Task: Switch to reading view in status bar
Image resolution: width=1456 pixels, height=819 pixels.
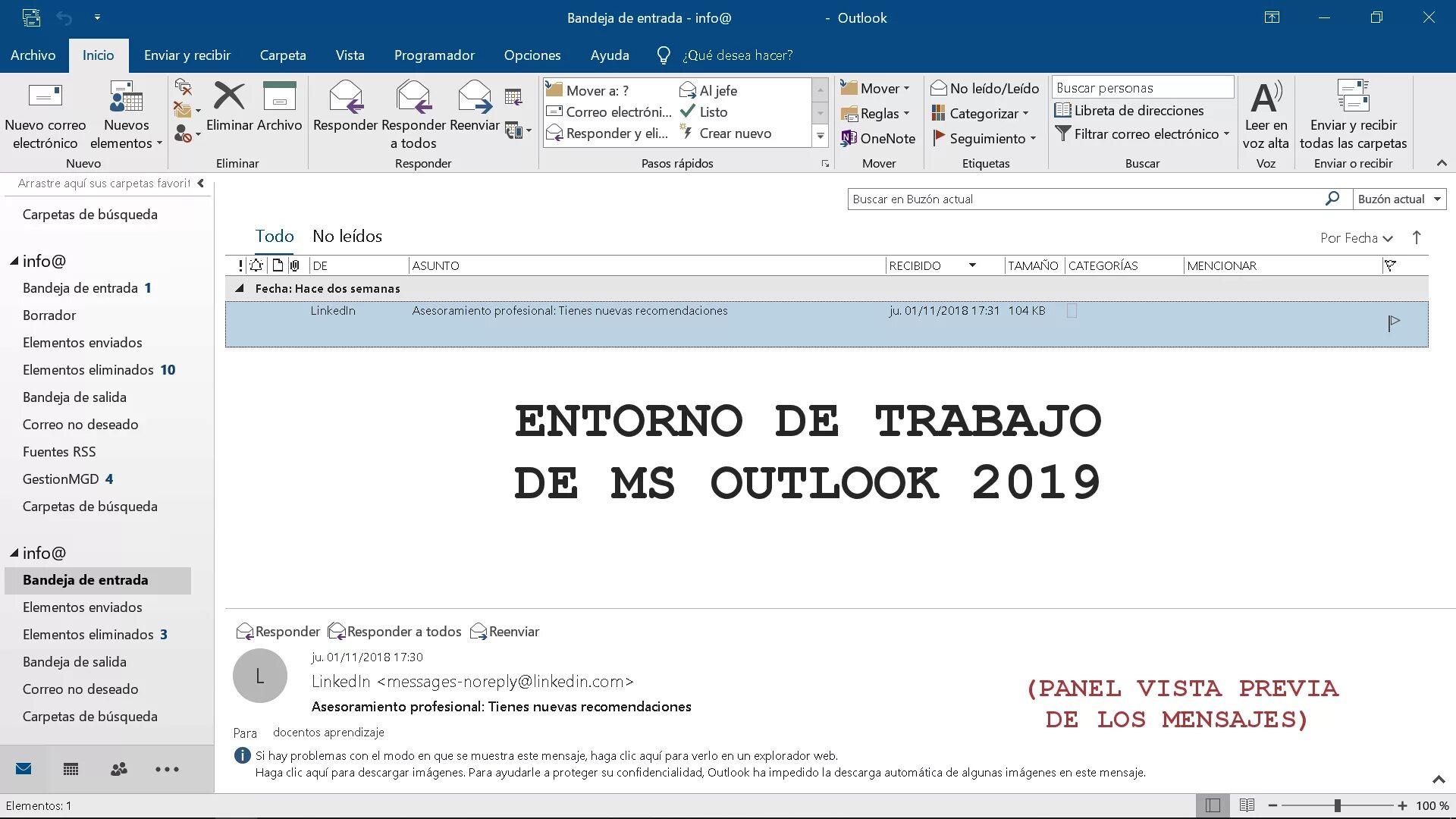Action: point(1247,805)
